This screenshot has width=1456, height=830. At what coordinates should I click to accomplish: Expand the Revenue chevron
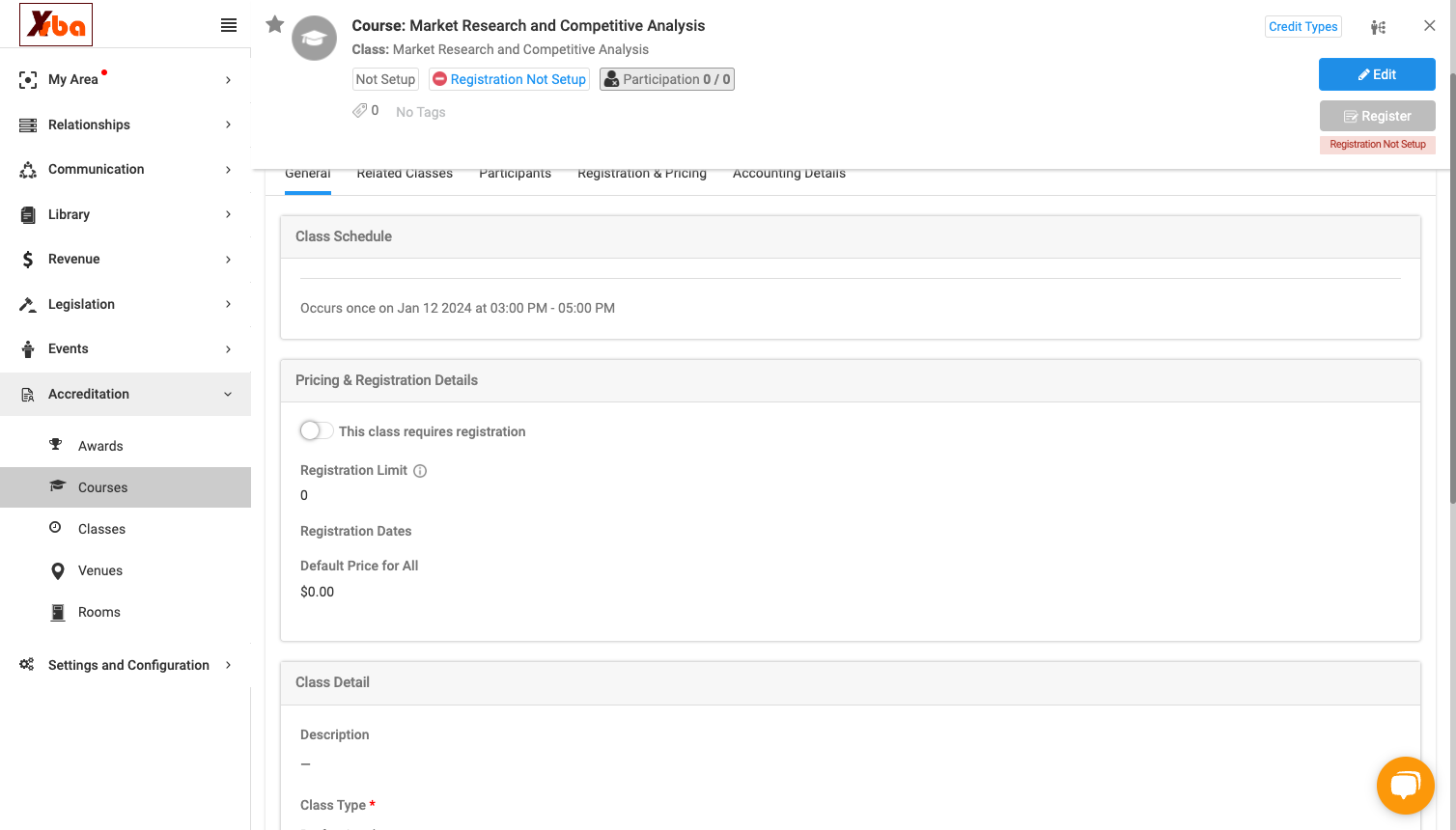(228, 260)
